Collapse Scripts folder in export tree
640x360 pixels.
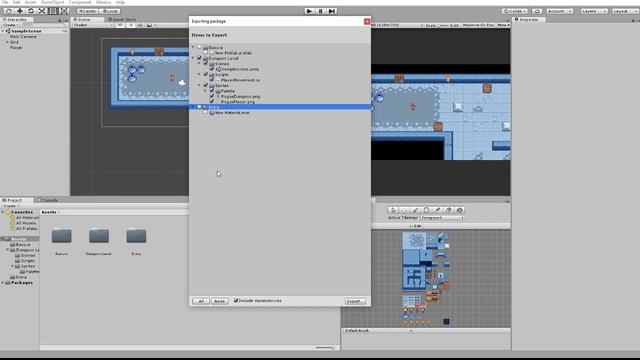[x=200, y=74]
